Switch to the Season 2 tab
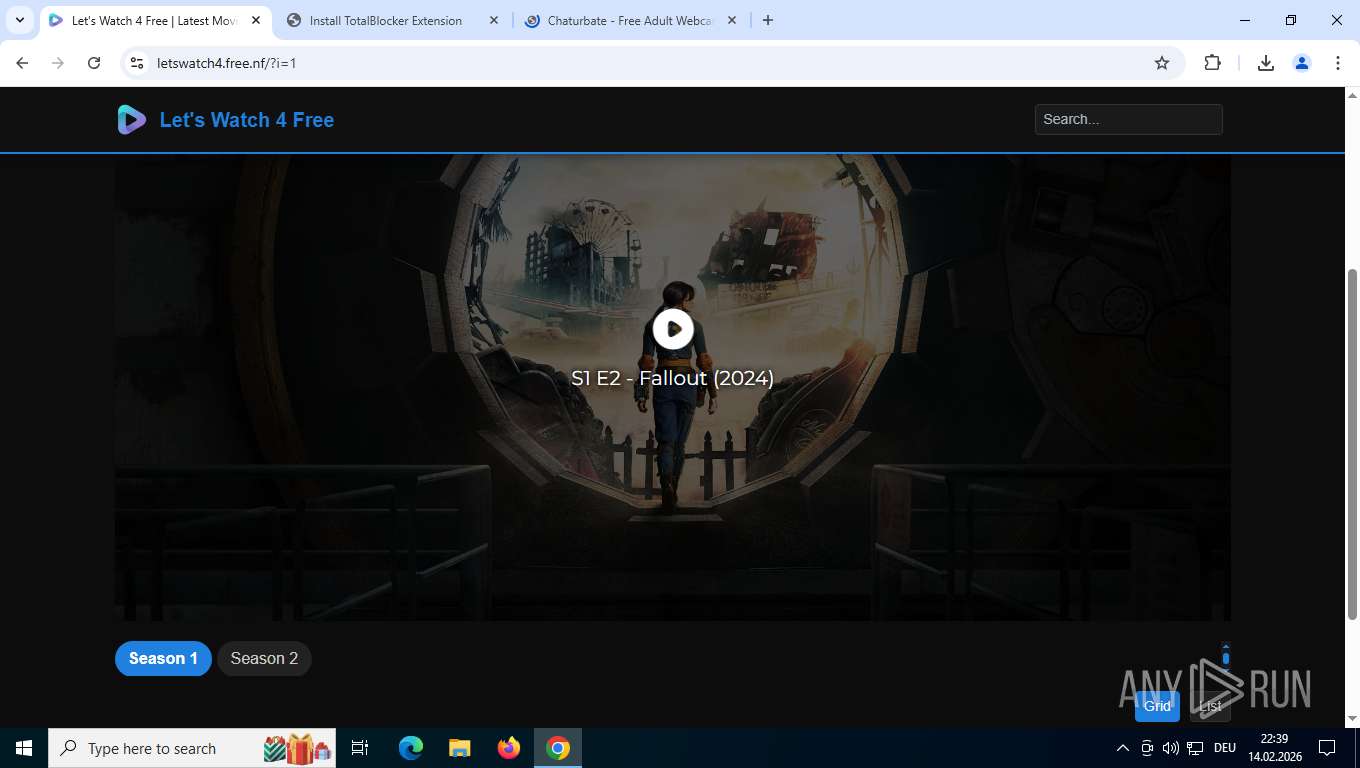Screen dimensions: 1360x768 coord(264,658)
